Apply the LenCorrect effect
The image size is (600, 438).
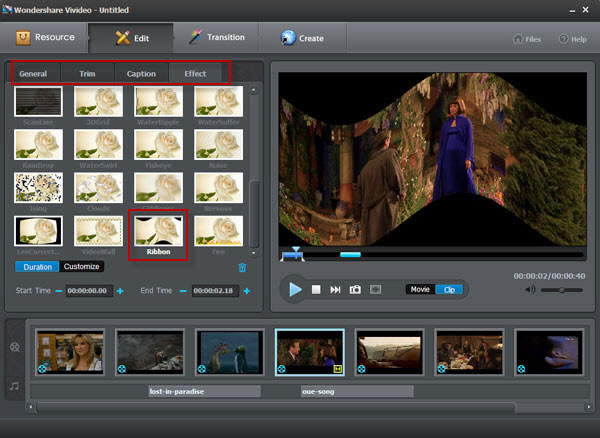(x=38, y=231)
